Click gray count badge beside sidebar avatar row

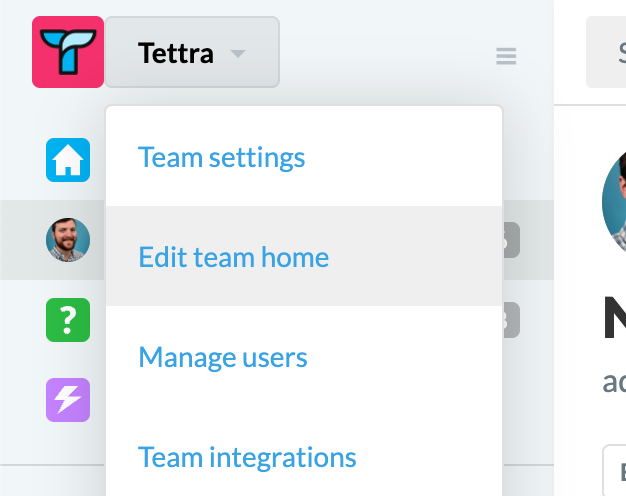tap(511, 240)
